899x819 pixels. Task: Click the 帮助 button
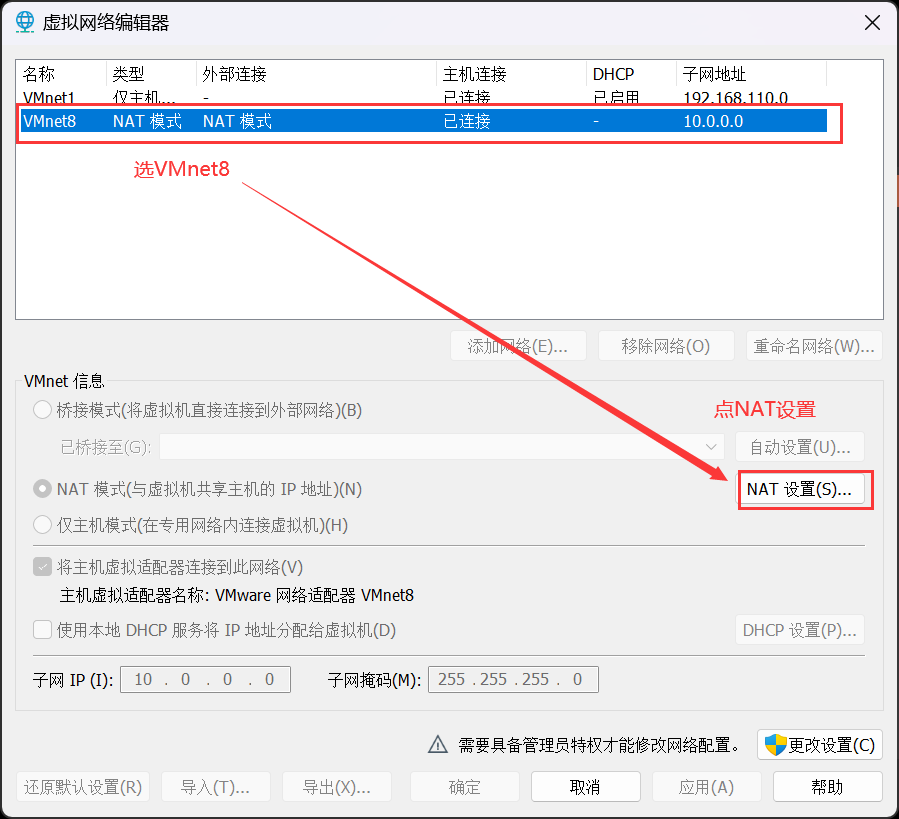click(827, 787)
